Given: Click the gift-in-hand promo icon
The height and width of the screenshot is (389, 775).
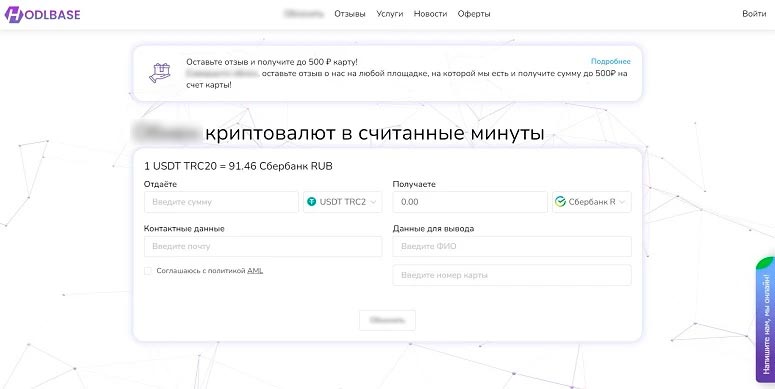Looking at the screenshot, I should pos(160,73).
